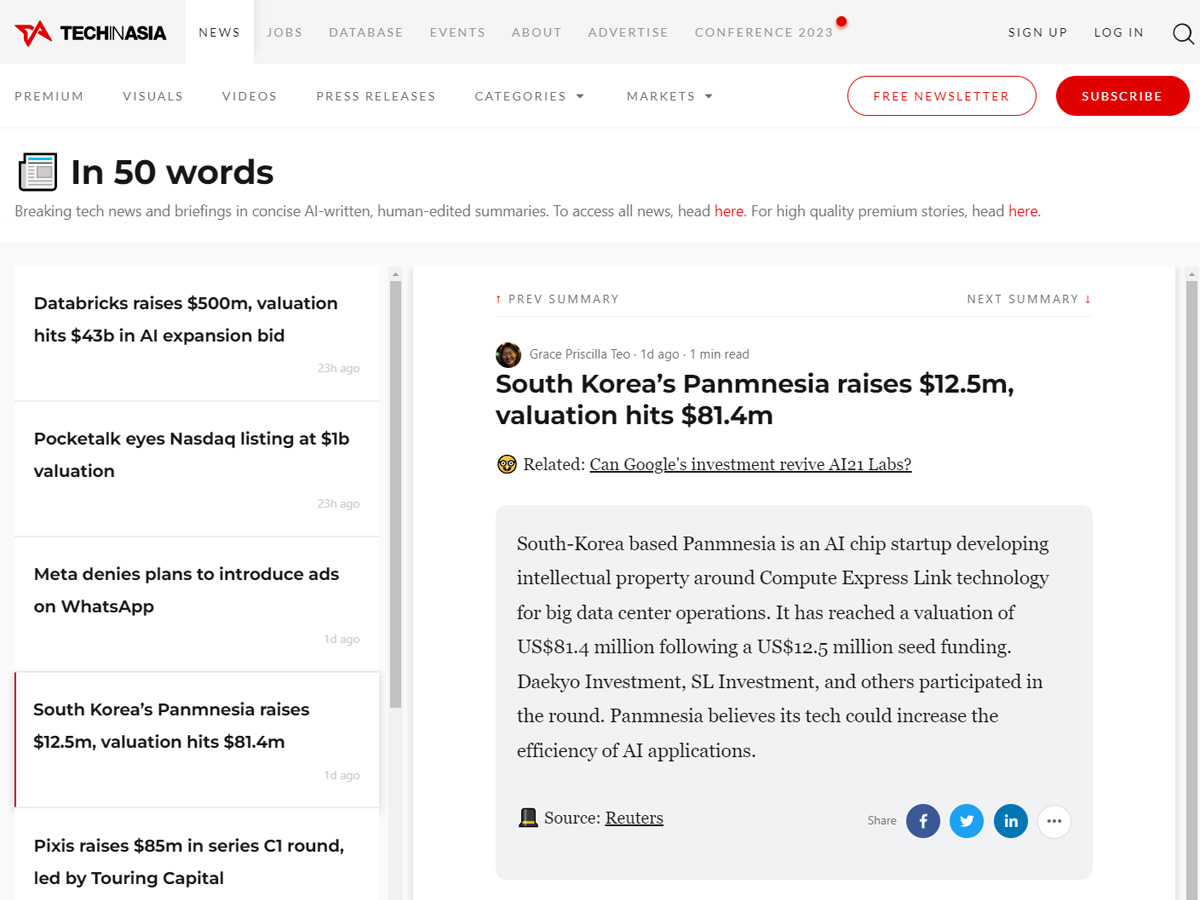Click the '1d ago' timestamp under Meta headline
This screenshot has height=900, width=1200.
tap(342, 639)
